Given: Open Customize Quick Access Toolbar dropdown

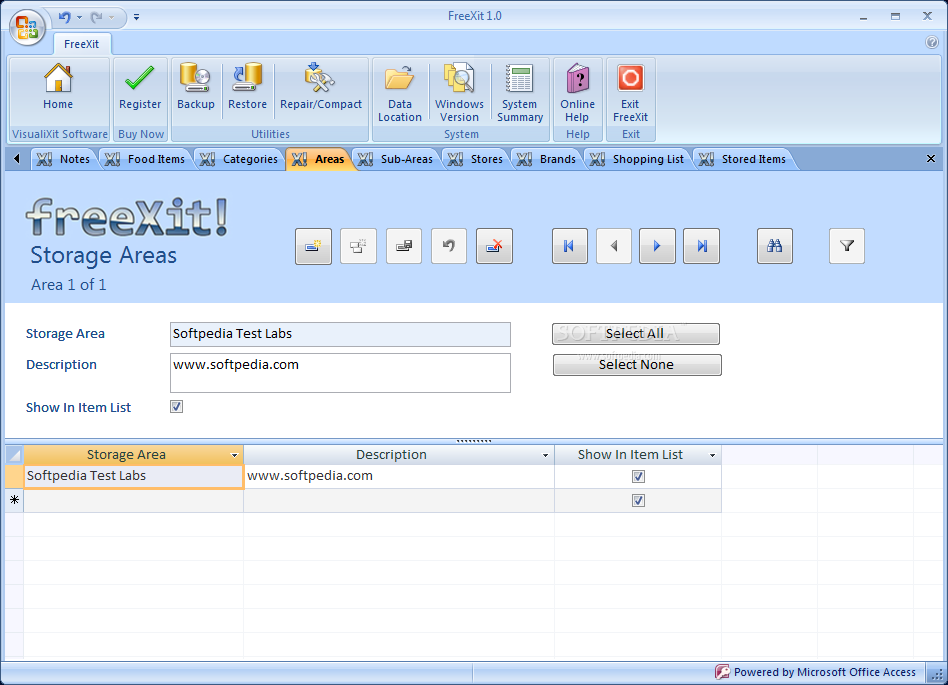Looking at the screenshot, I should click(x=137, y=17).
